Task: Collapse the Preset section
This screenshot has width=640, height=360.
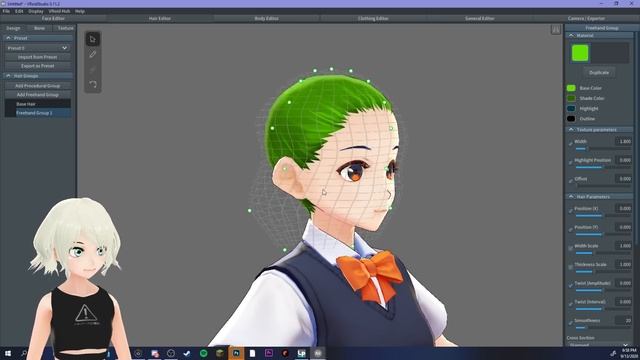Action: [8, 38]
